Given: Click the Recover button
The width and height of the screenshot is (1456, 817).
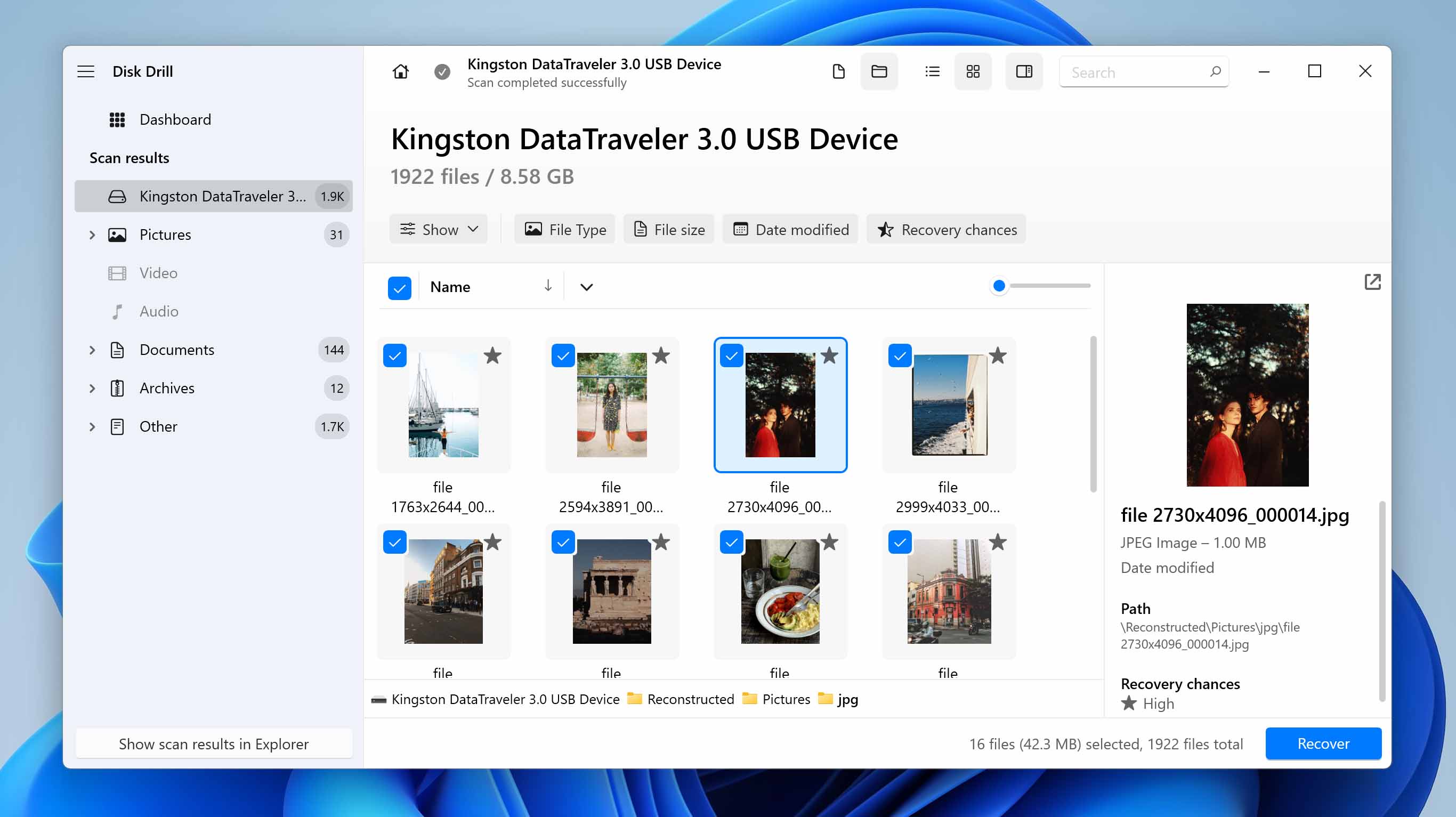Looking at the screenshot, I should point(1323,743).
